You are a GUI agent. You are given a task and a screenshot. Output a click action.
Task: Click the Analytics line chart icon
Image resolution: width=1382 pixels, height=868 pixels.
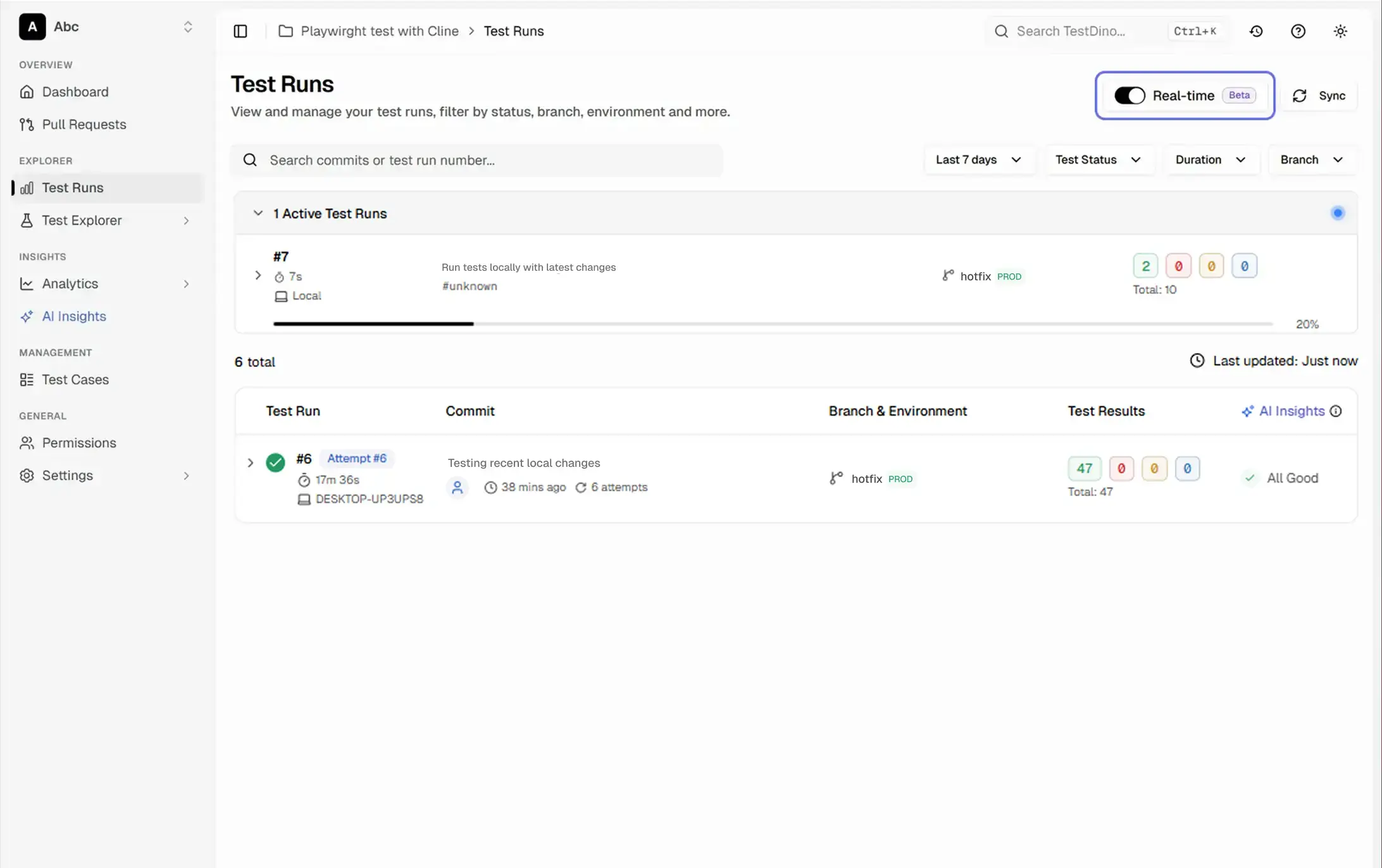27,284
